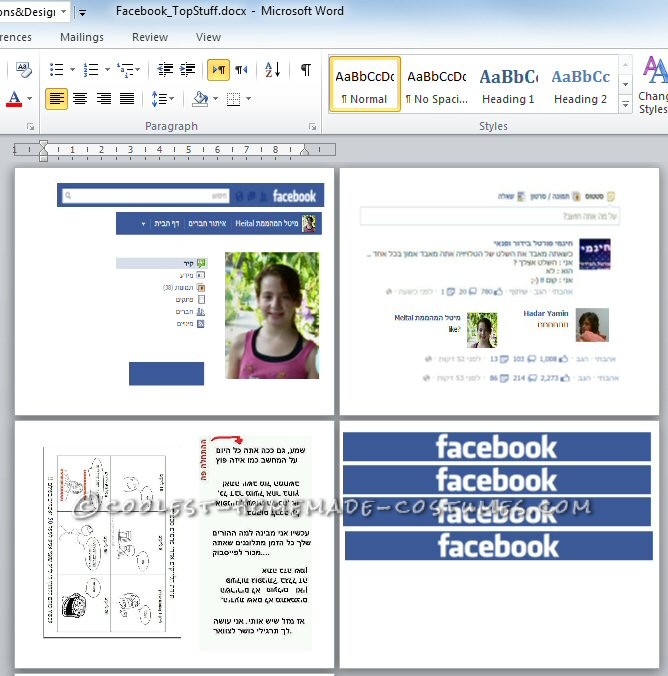Toggle Show/Hide paragraph marks
Screen dimensions: 668x676
tap(306, 69)
